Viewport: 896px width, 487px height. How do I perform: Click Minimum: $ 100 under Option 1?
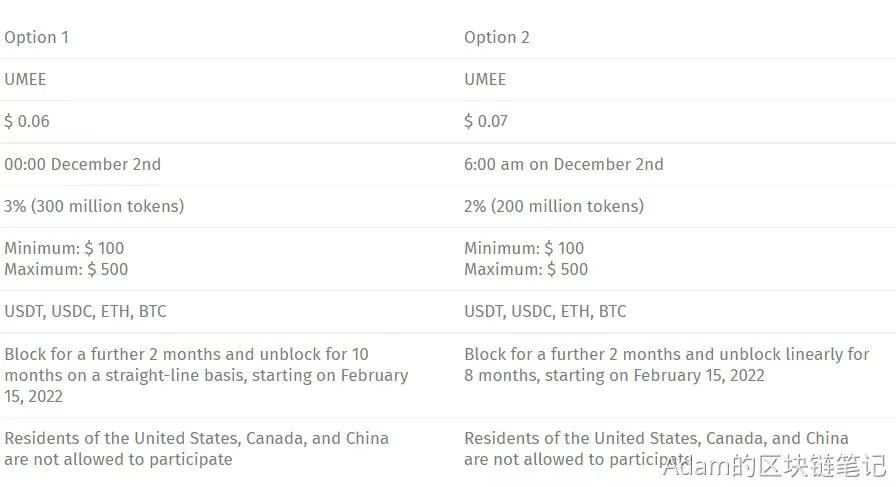click(x=64, y=248)
